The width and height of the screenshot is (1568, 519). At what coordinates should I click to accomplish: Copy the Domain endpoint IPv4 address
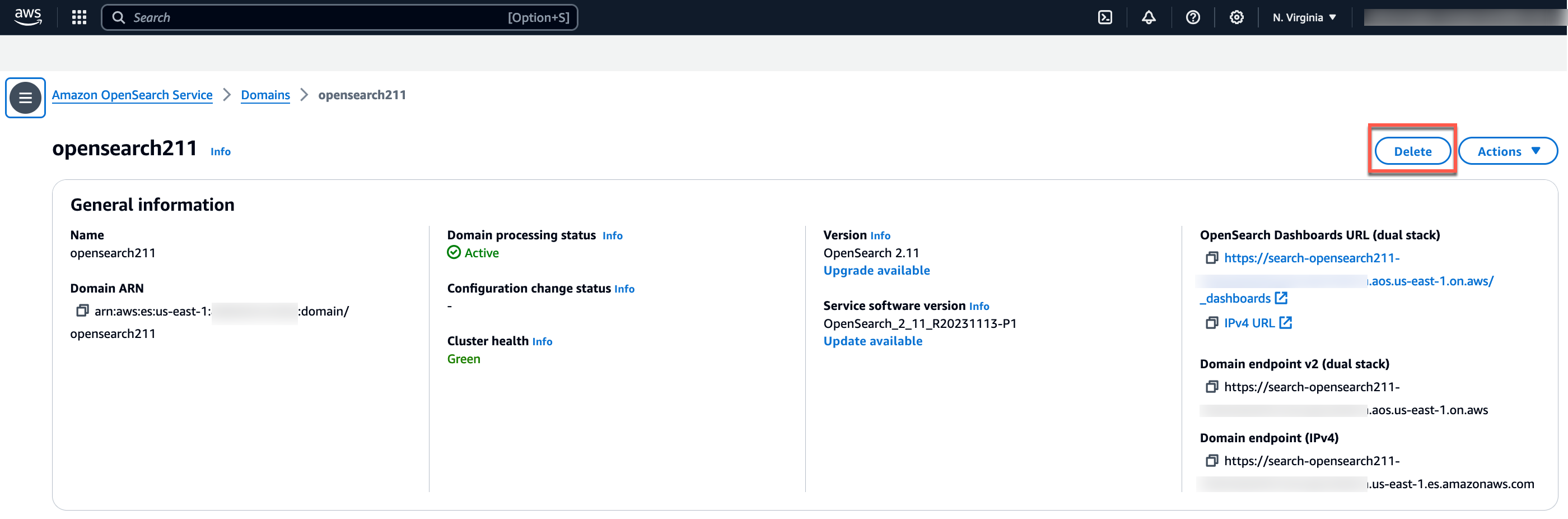point(1211,461)
